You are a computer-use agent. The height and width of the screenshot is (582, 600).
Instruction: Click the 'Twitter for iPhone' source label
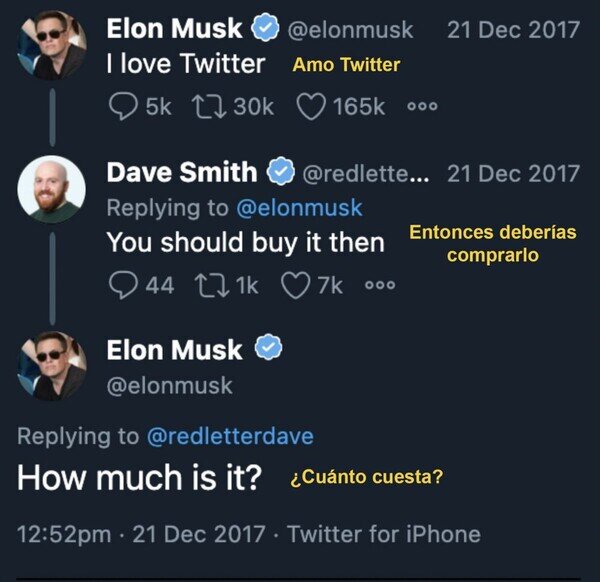[x=384, y=534]
